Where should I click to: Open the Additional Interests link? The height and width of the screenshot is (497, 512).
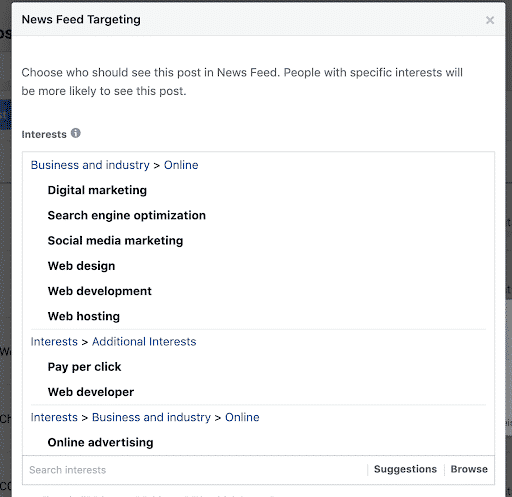(144, 342)
